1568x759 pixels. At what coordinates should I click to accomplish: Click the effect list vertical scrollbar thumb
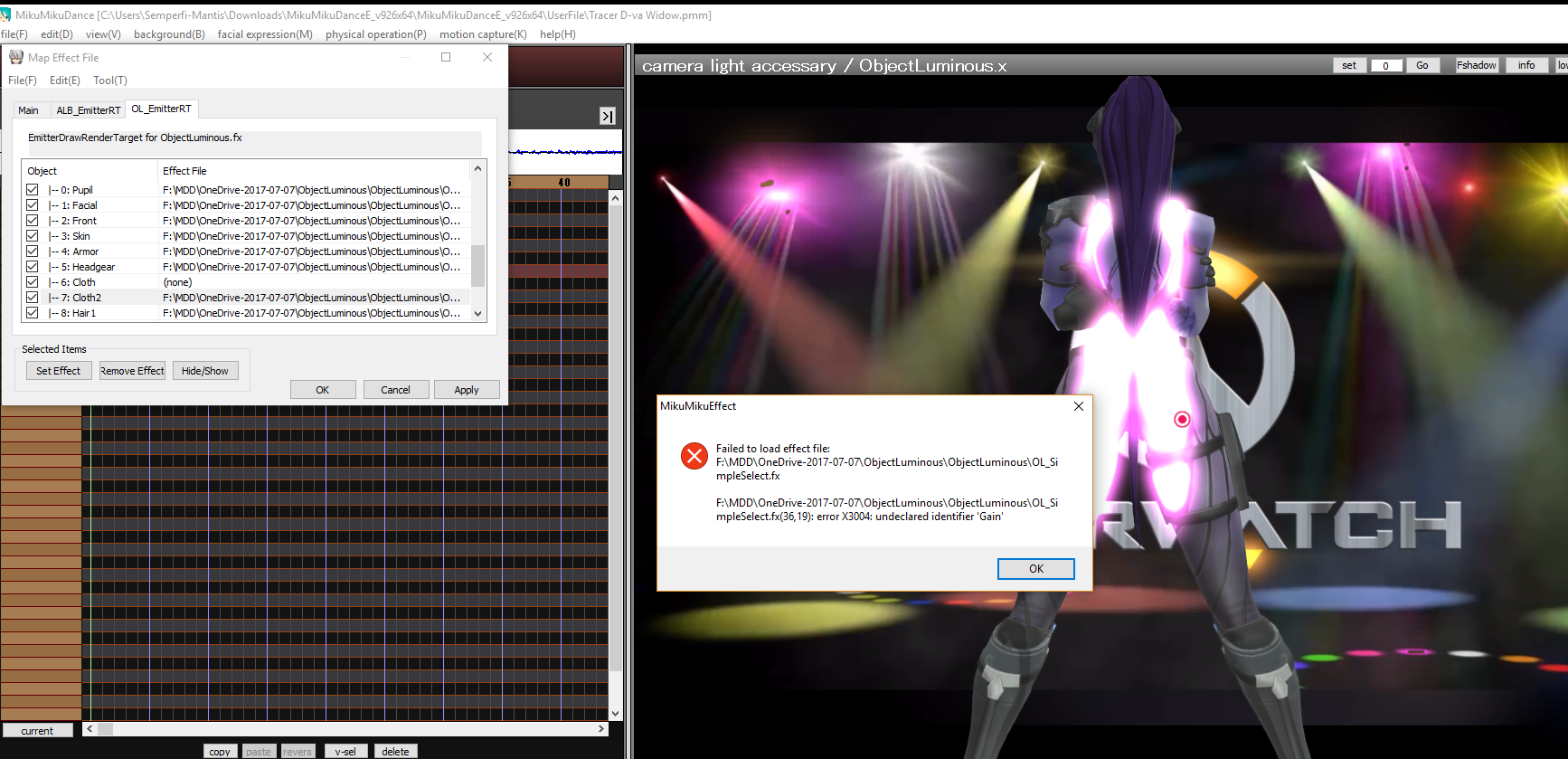tap(478, 265)
